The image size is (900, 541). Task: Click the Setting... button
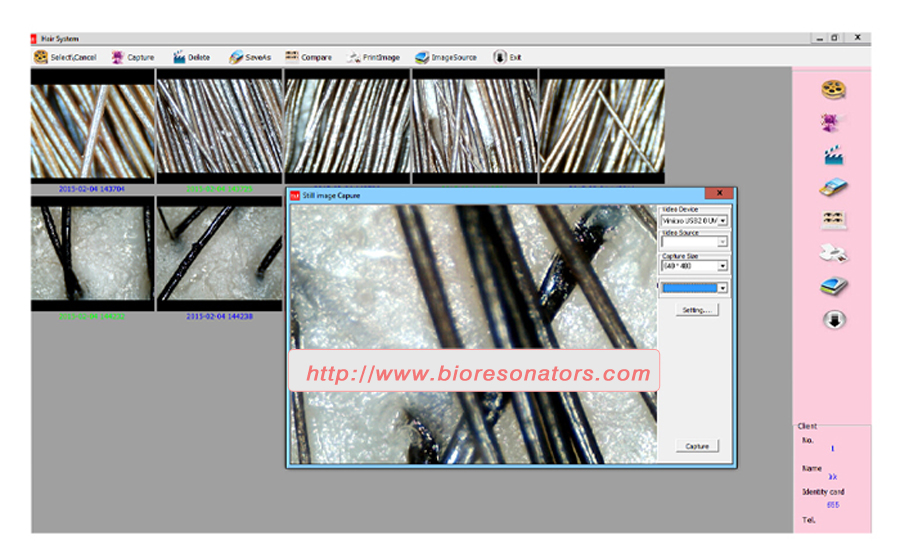coord(697,310)
